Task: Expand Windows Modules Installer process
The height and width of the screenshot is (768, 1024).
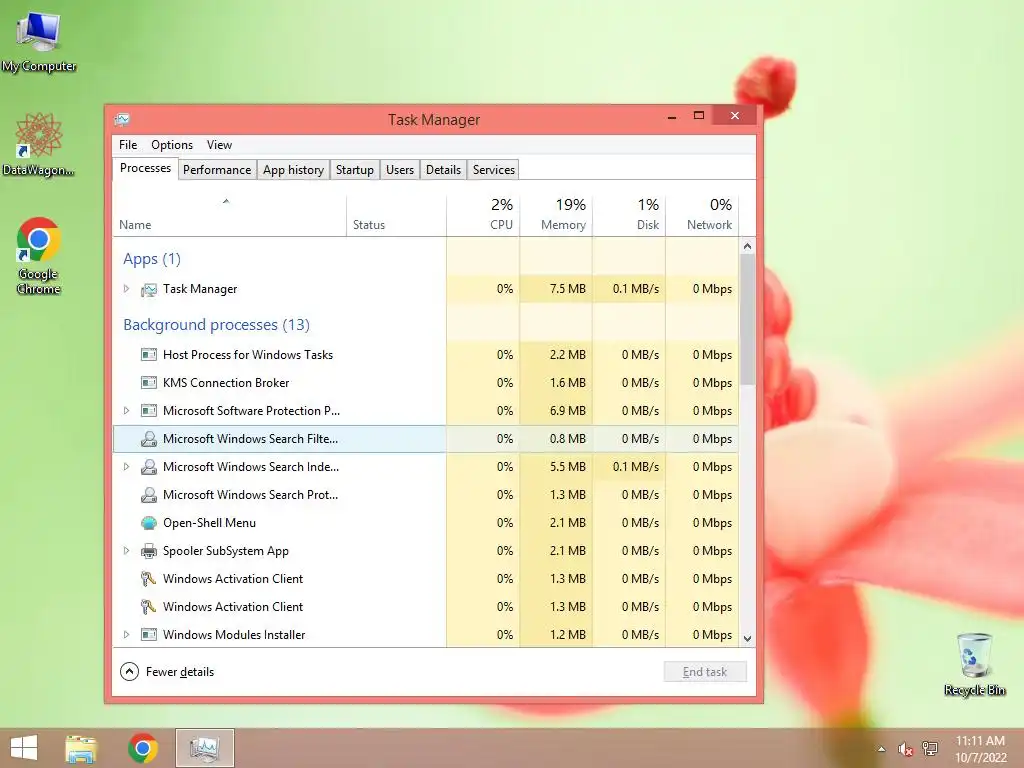Action: point(127,635)
